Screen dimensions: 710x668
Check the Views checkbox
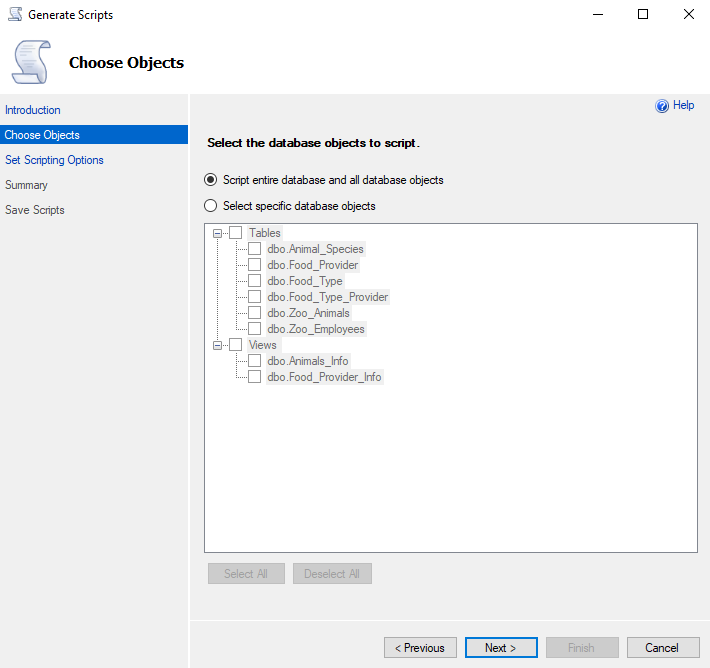pos(235,345)
